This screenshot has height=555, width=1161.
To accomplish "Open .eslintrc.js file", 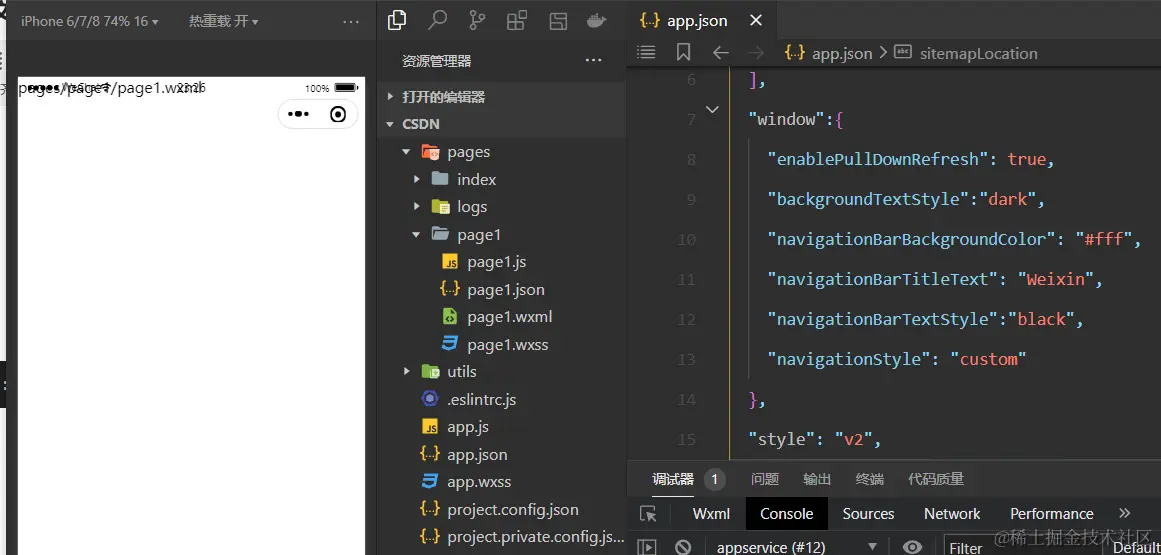I will coord(481,400).
